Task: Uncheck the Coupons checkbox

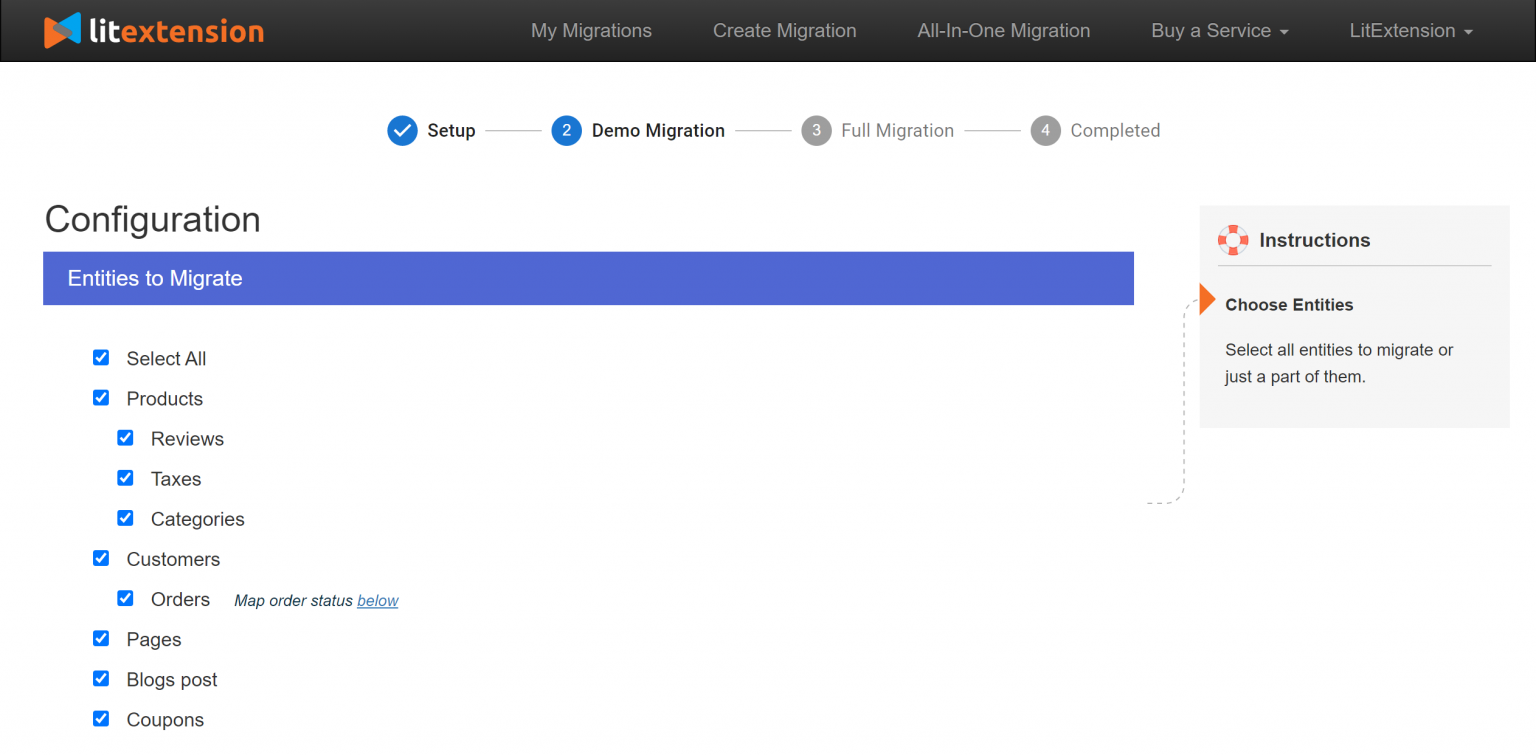Action: pos(101,718)
